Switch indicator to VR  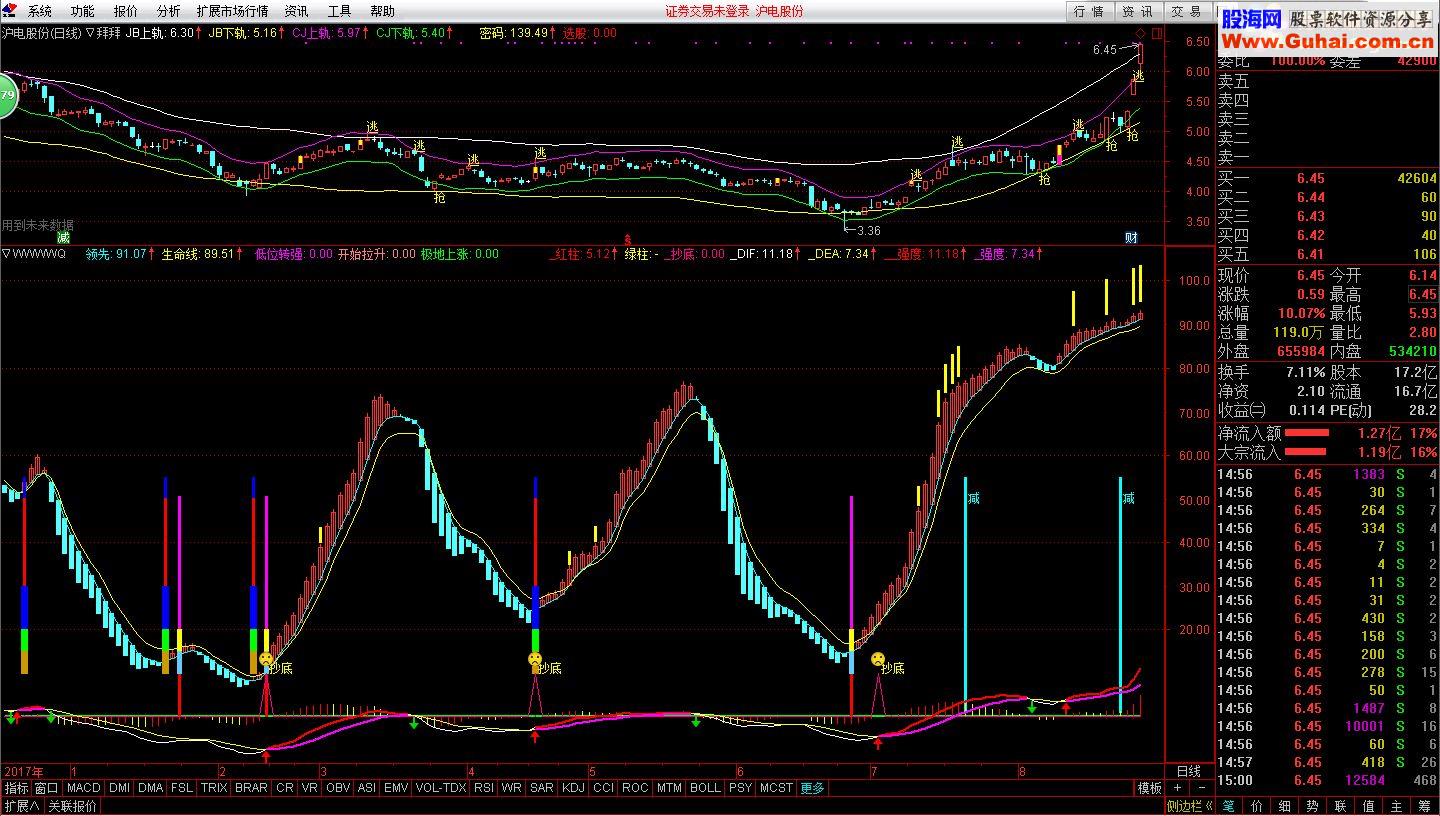point(310,788)
